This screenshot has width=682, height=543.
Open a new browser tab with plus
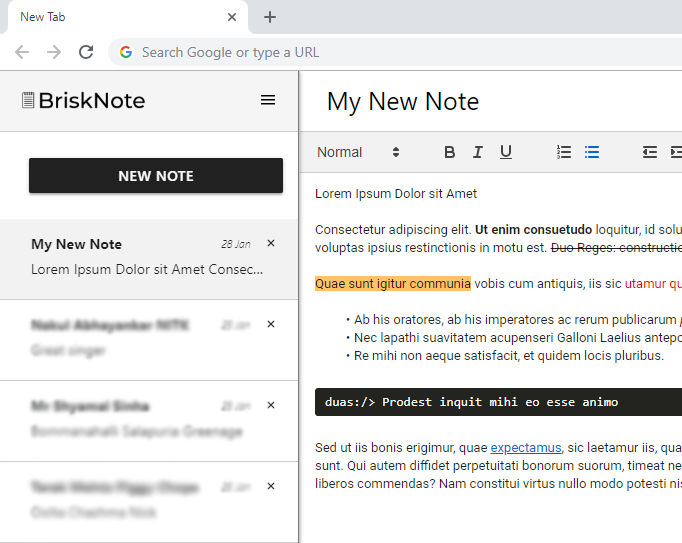[270, 17]
